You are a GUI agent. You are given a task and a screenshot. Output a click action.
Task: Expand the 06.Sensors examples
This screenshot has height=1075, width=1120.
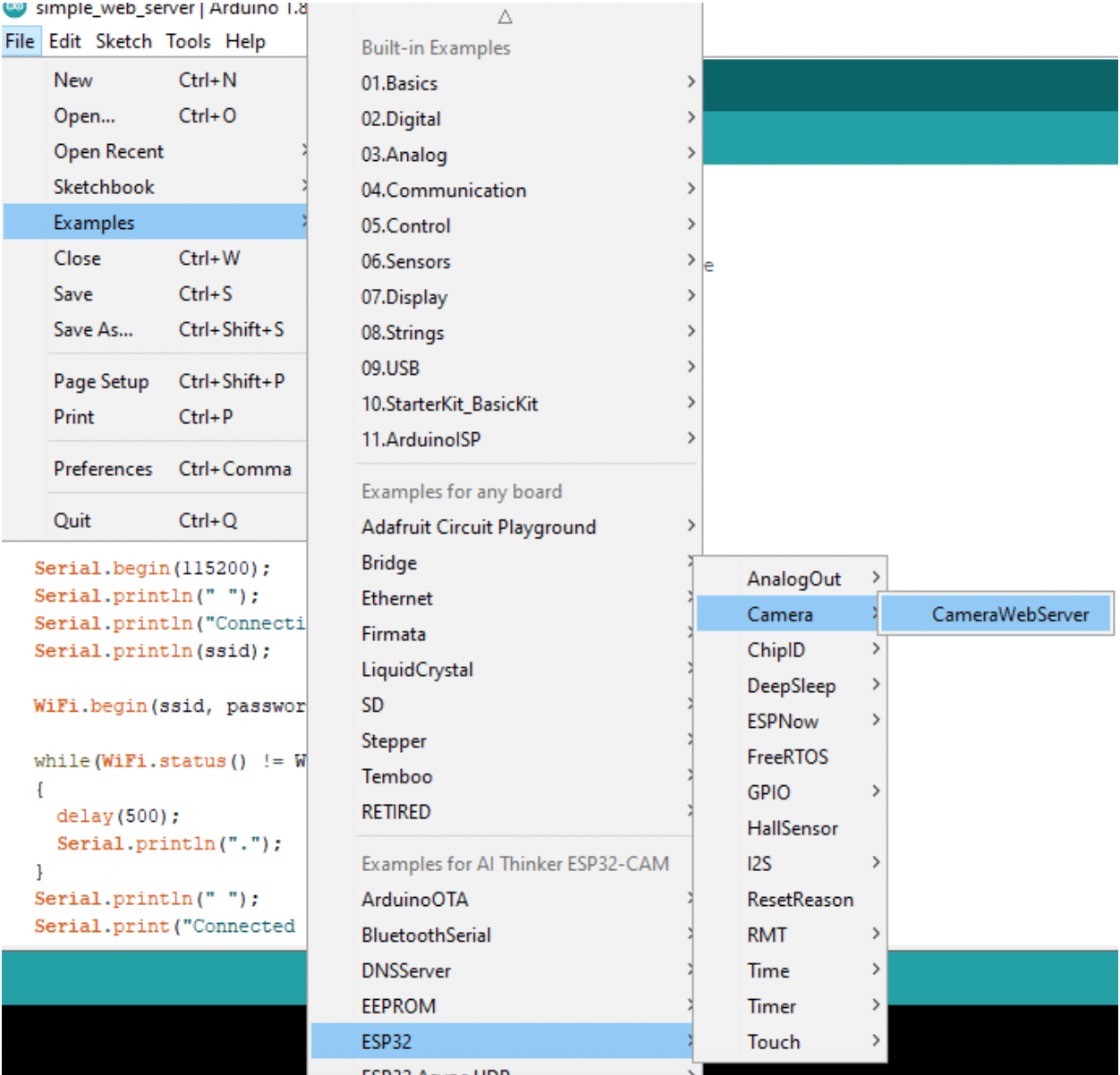click(505, 261)
